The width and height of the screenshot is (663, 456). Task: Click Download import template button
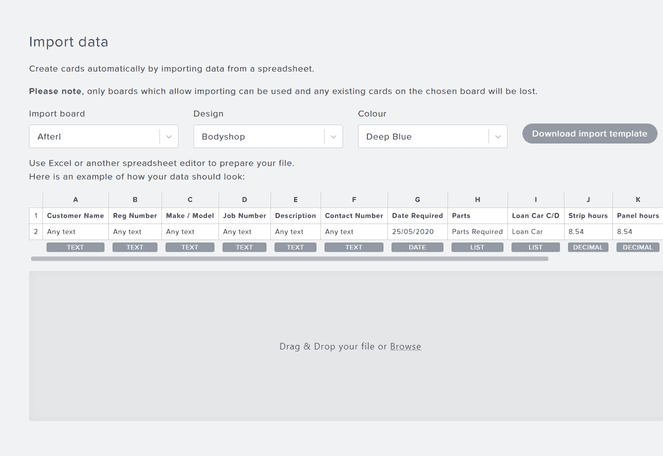(589, 134)
